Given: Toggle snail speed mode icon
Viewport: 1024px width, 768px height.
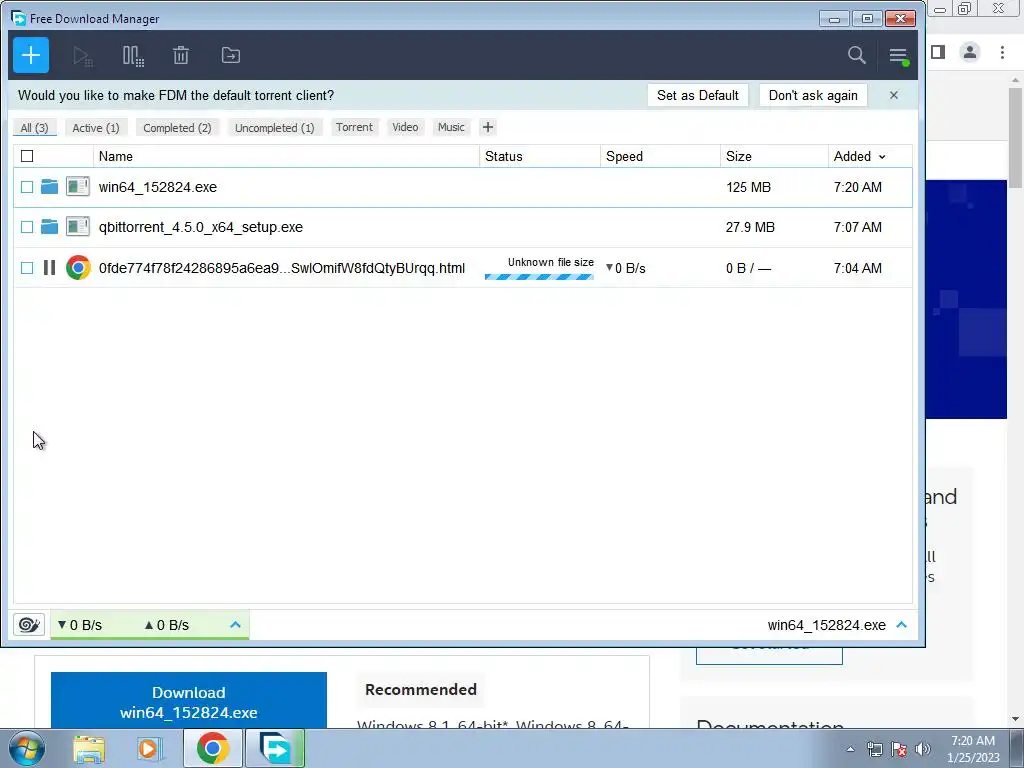Looking at the screenshot, I should pyautogui.click(x=29, y=625).
